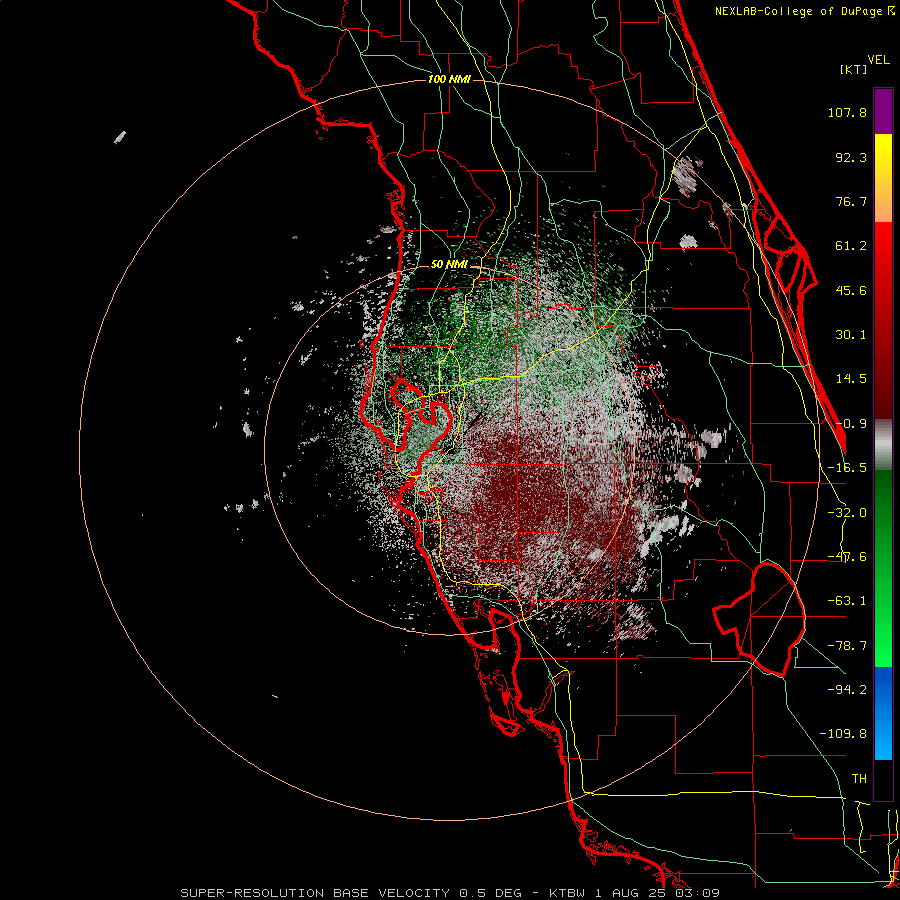Pick the blue segment of the velocity color bar
Image resolution: width=900 pixels, height=900 pixels.
(x=883, y=713)
